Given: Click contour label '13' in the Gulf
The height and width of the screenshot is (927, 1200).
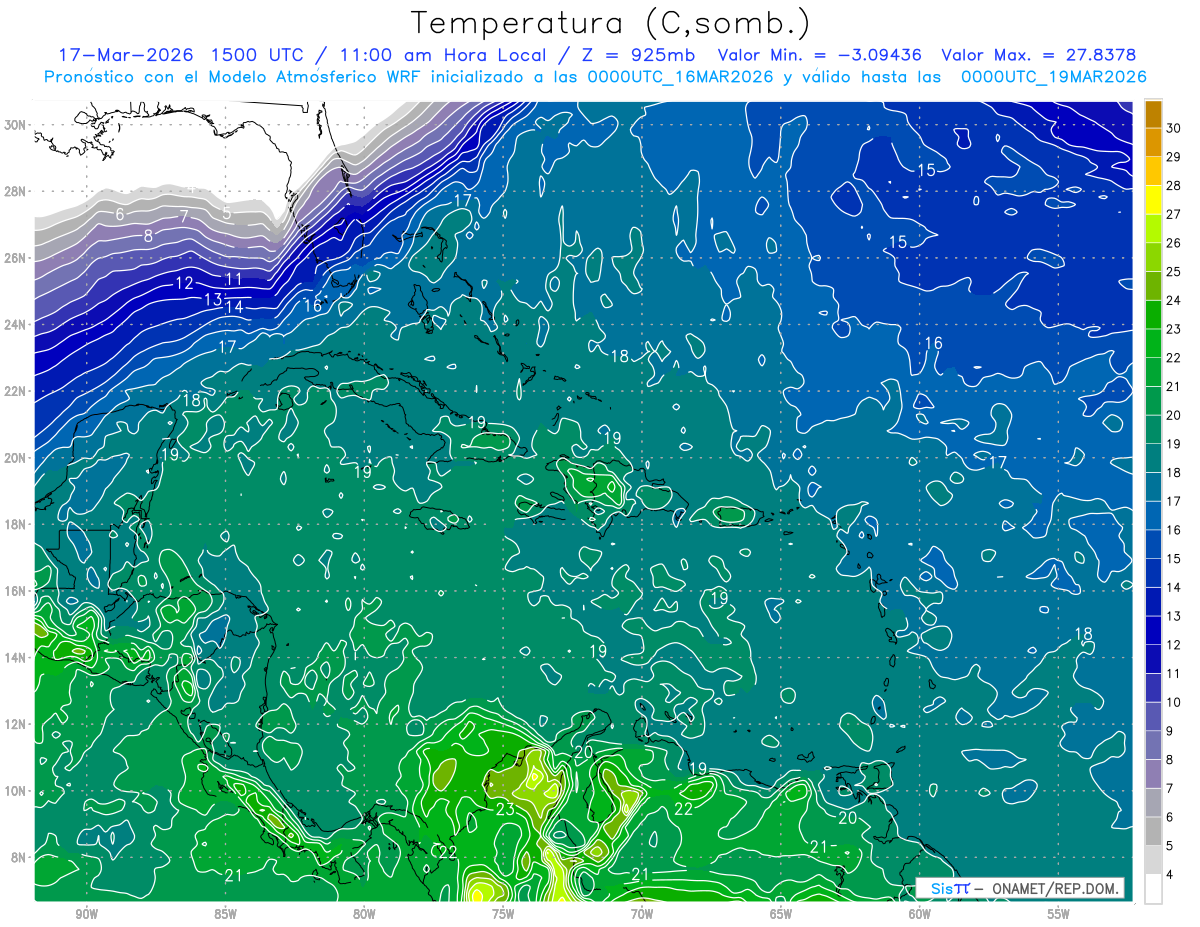Looking at the screenshot, I should click(213, 299).
